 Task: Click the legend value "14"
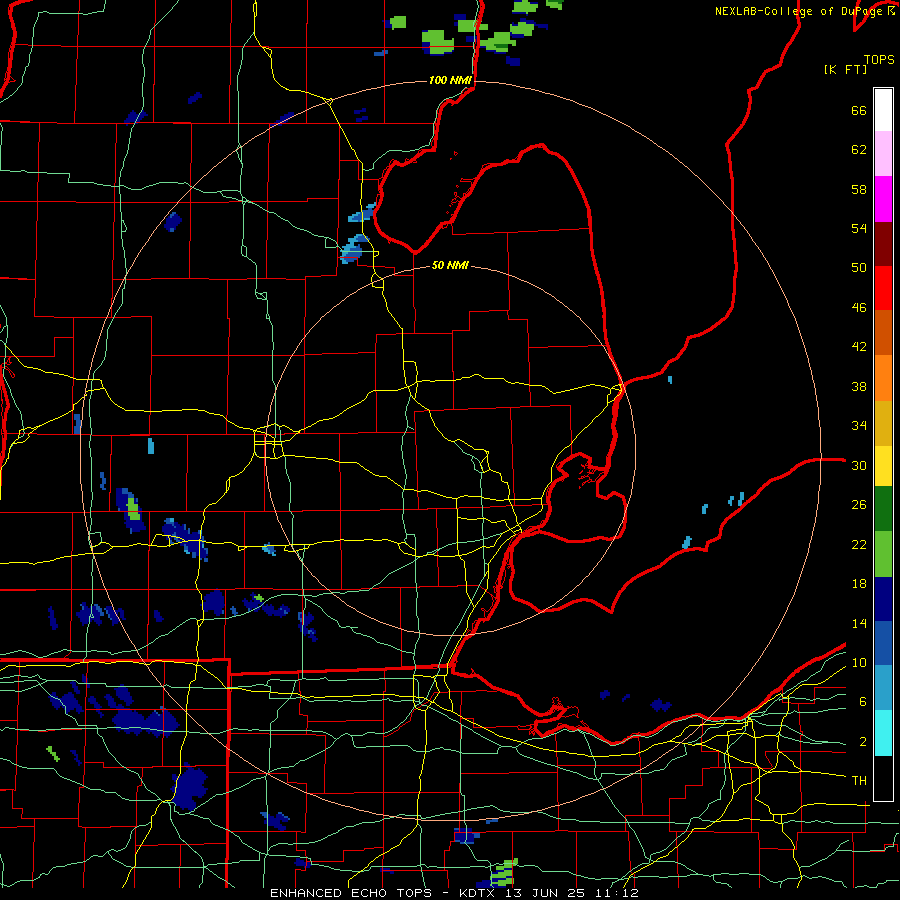click(859, 623)
